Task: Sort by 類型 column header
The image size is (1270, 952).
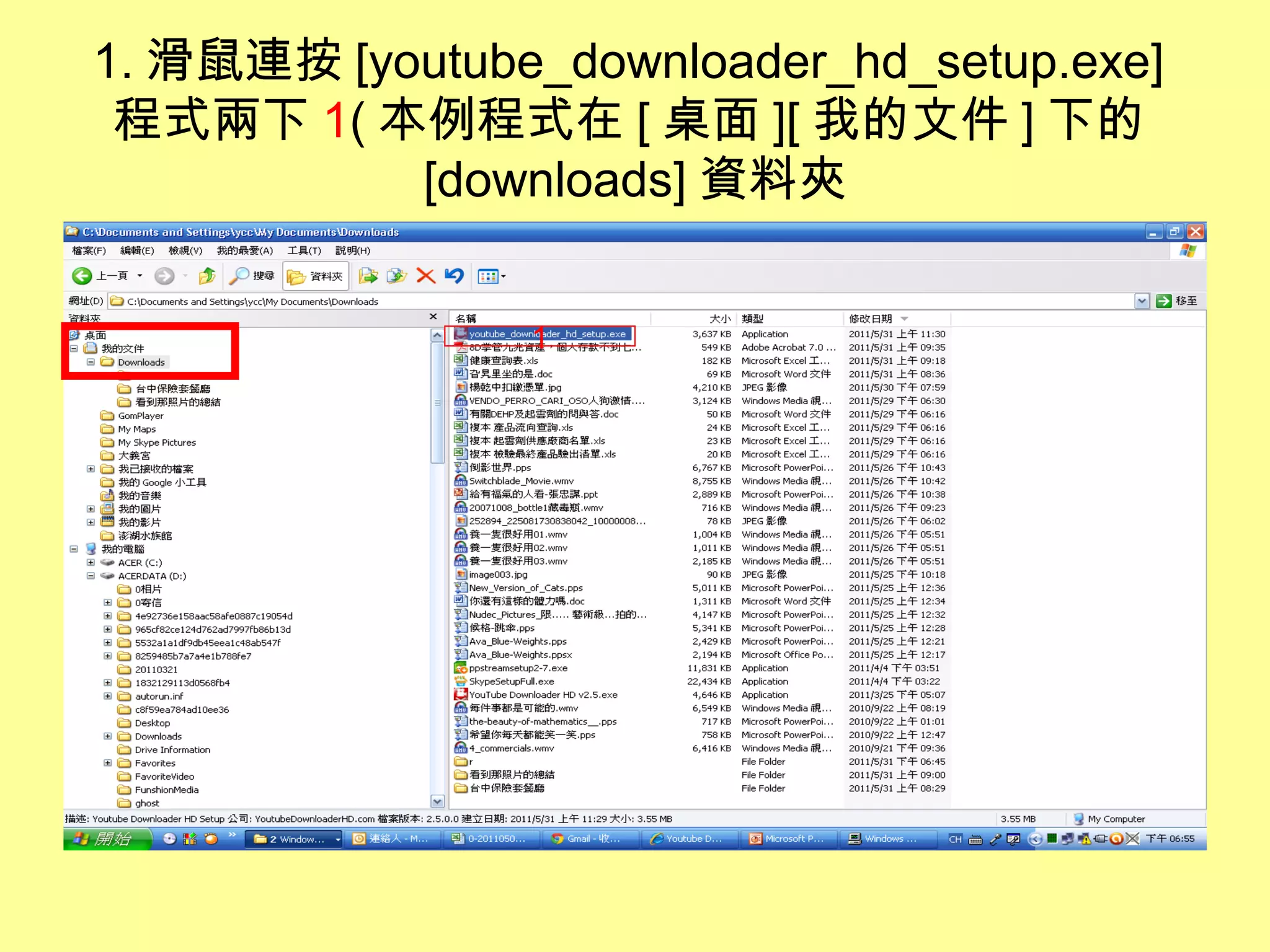Action: click(x=789, y=319)
